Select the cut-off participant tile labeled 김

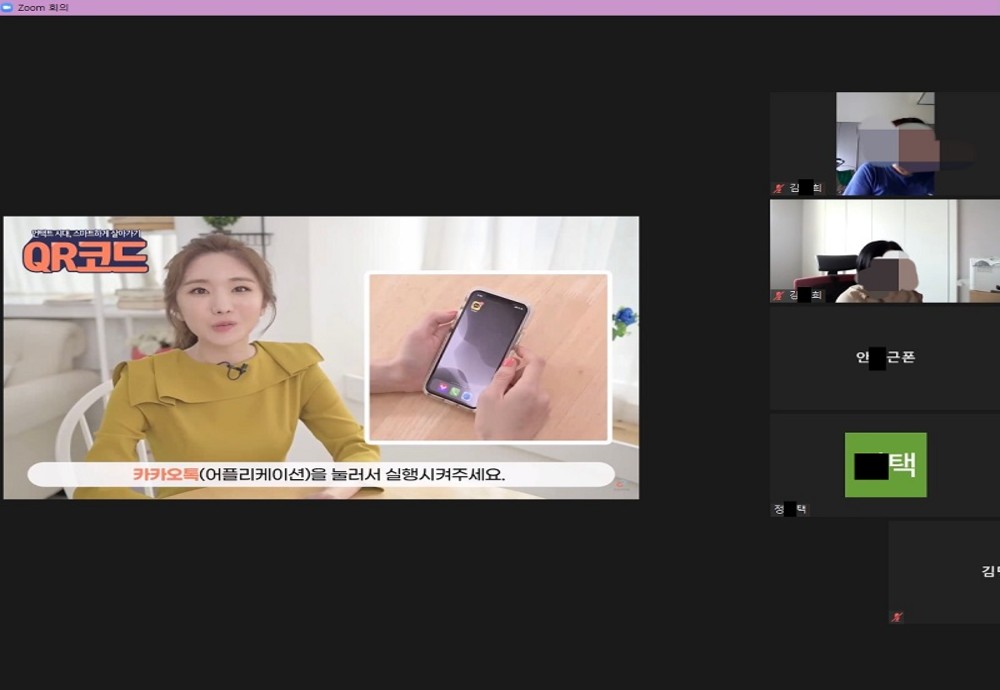(x=945, y=571)
